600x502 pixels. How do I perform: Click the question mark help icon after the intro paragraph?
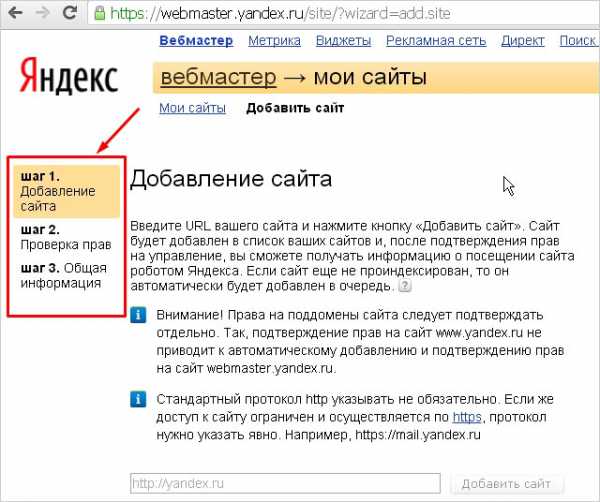click(405, 286)
